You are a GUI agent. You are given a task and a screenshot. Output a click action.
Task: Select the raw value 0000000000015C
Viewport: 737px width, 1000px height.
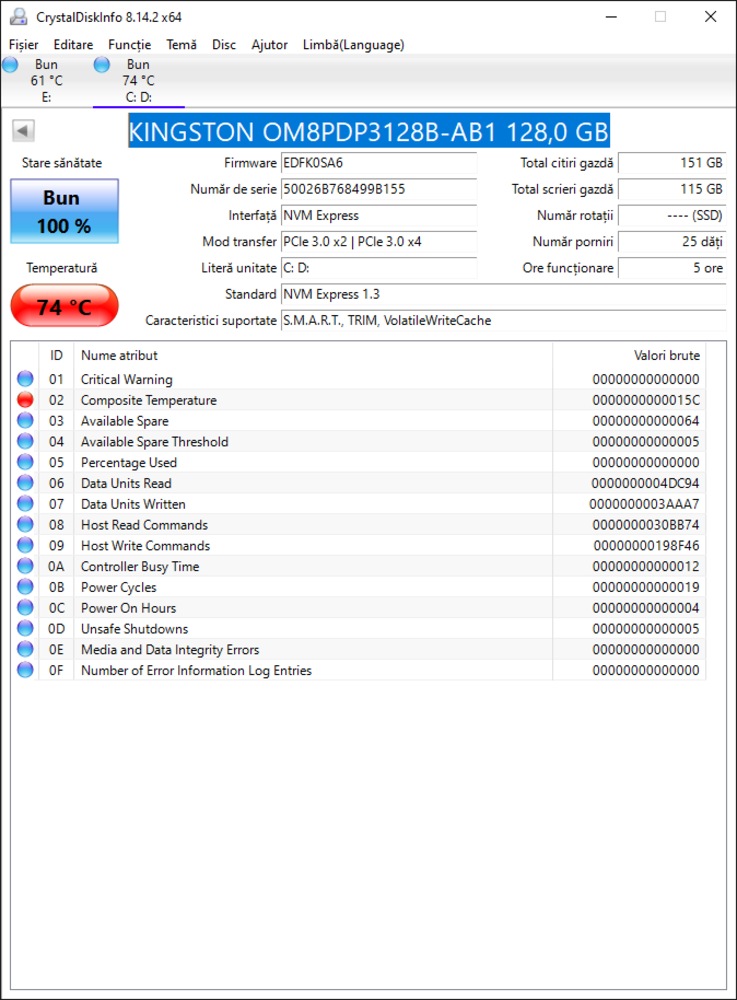tap(646, 400)
